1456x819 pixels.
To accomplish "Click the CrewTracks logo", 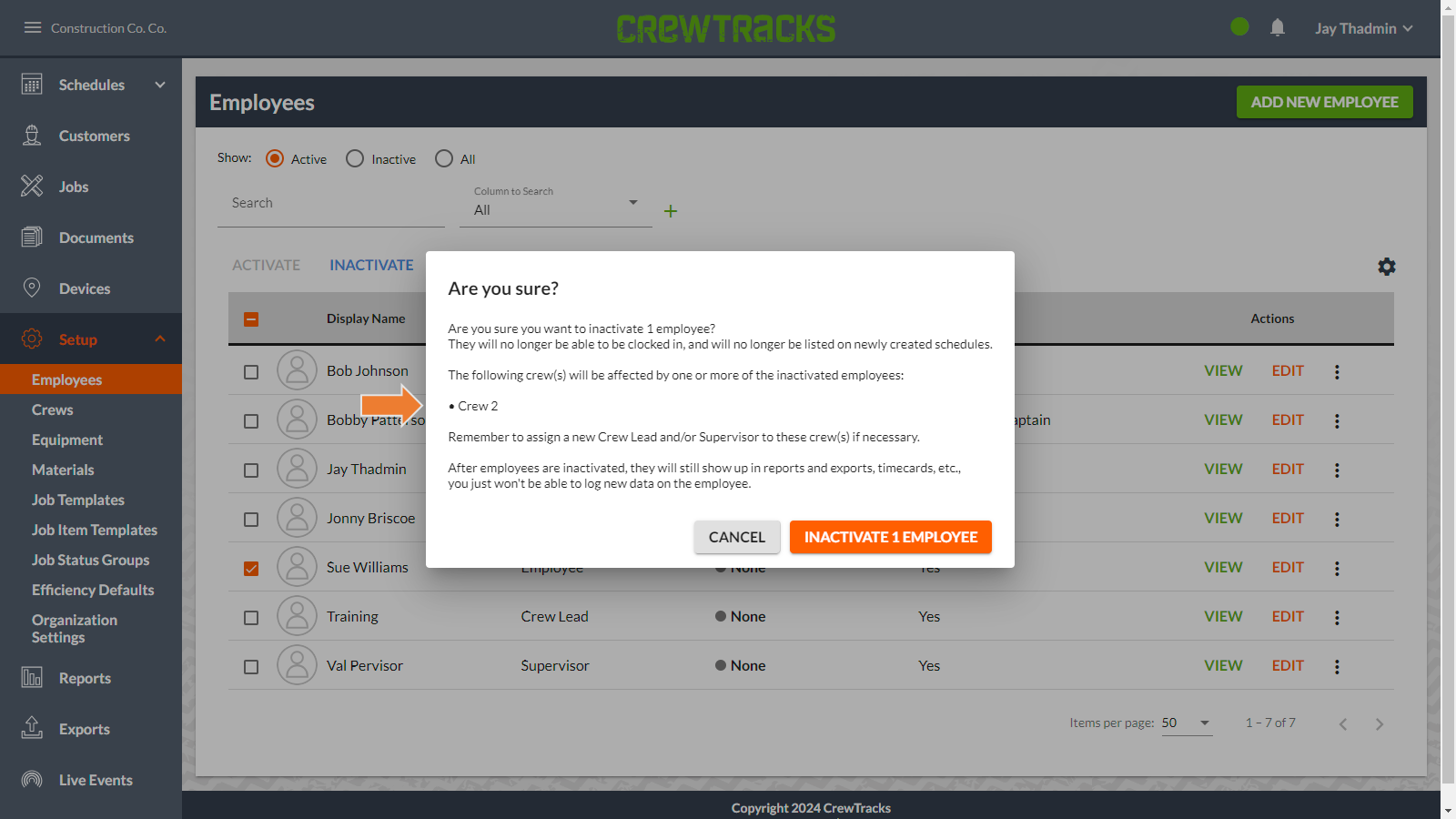I will (x=726, y=28).
